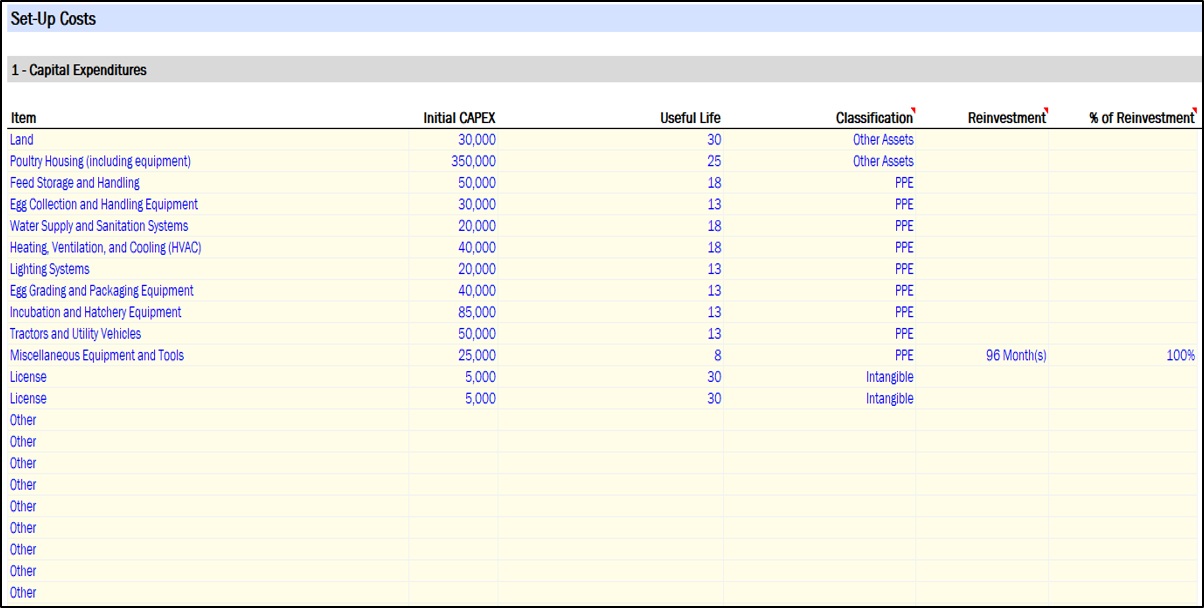Select the Classification column header
This screenshot has width=1204, height=608.
pyautogui.click(x=874, y=118)
